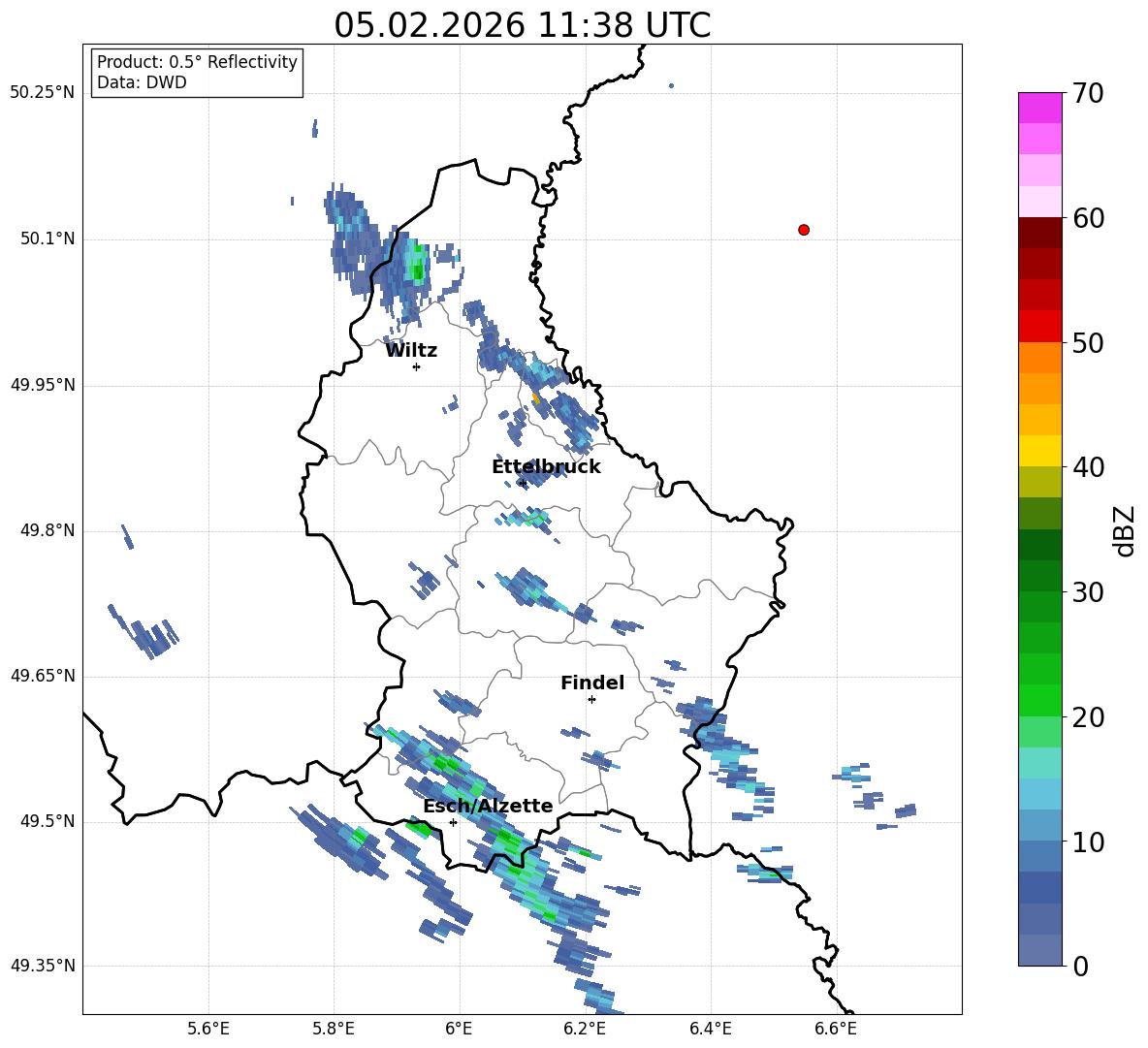Click the title text 05.02.2026 11:38 UTC
The height and width of the screenshot is (1048, 1148).
coord(522,25)
